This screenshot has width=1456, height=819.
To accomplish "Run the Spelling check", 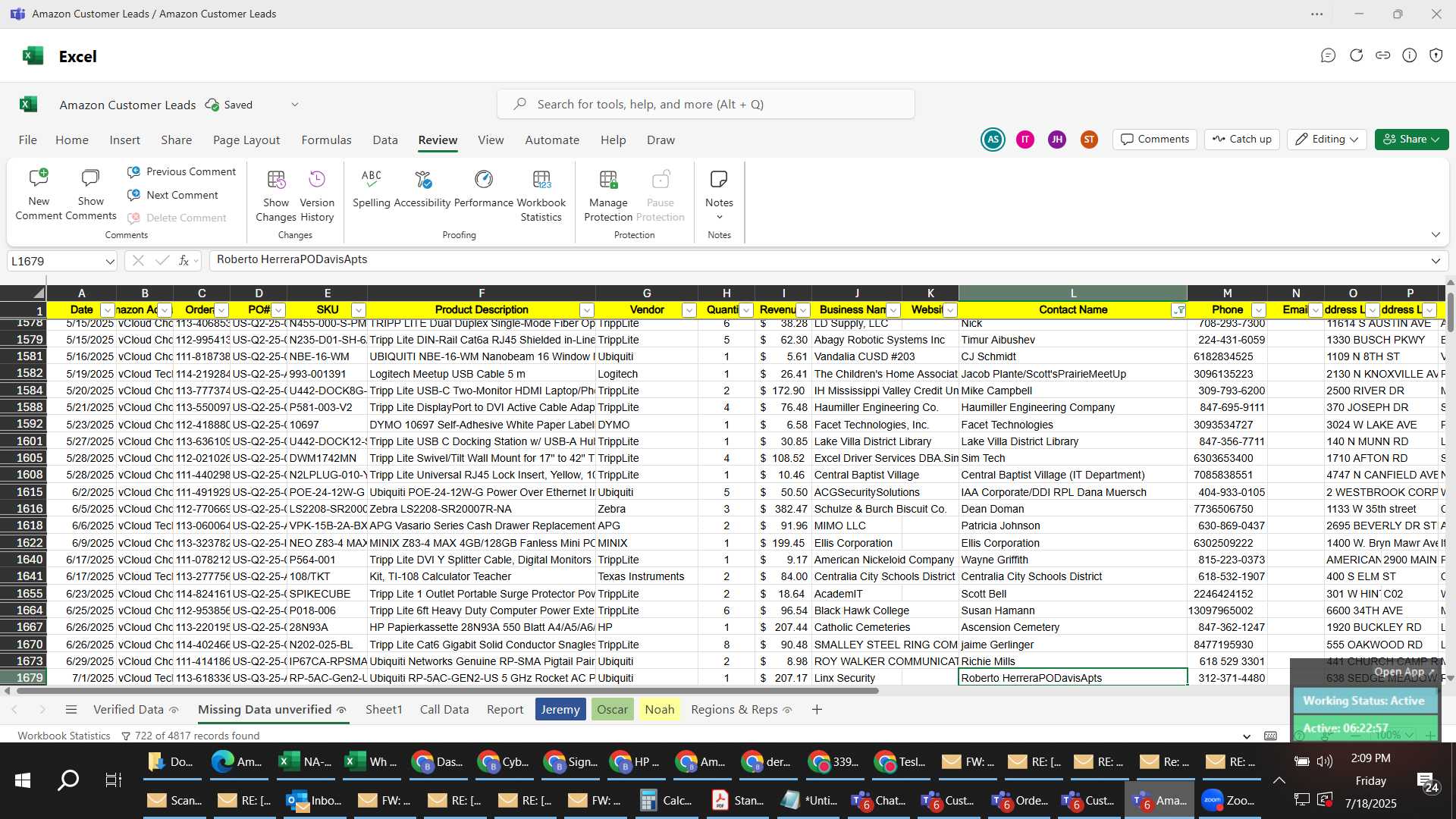I will [371, 189].
